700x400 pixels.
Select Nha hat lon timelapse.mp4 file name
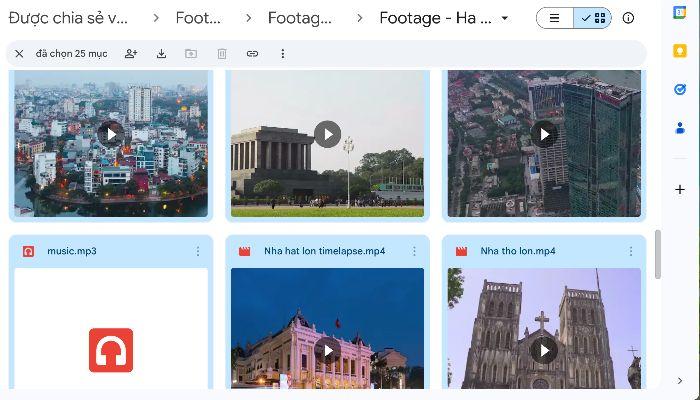coord(325,251)
